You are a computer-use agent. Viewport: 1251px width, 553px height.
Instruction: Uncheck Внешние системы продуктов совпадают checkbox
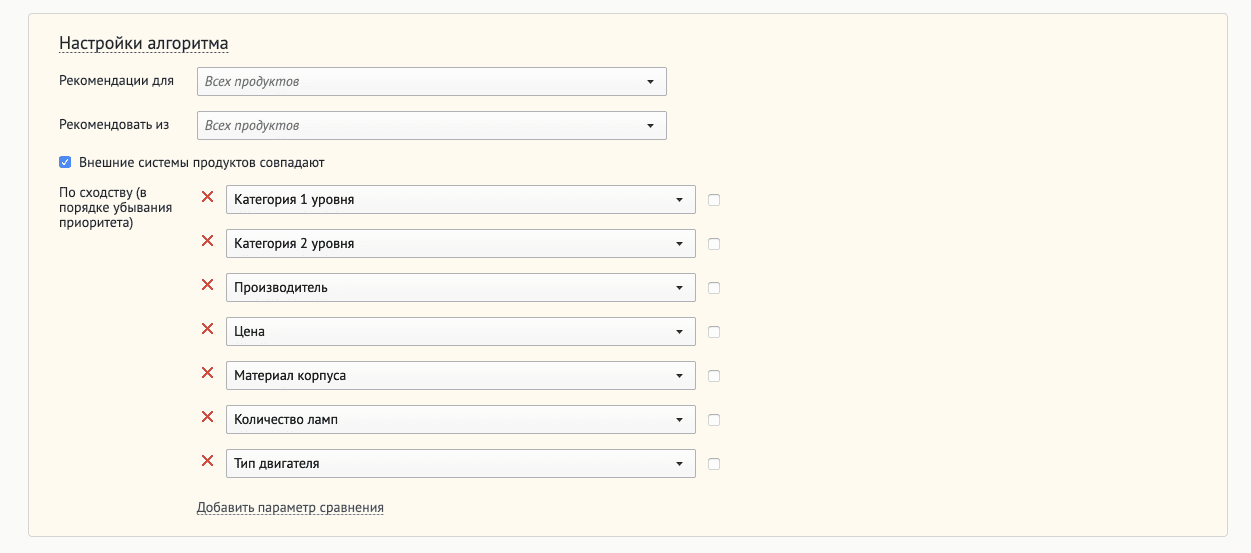point(65,162)
